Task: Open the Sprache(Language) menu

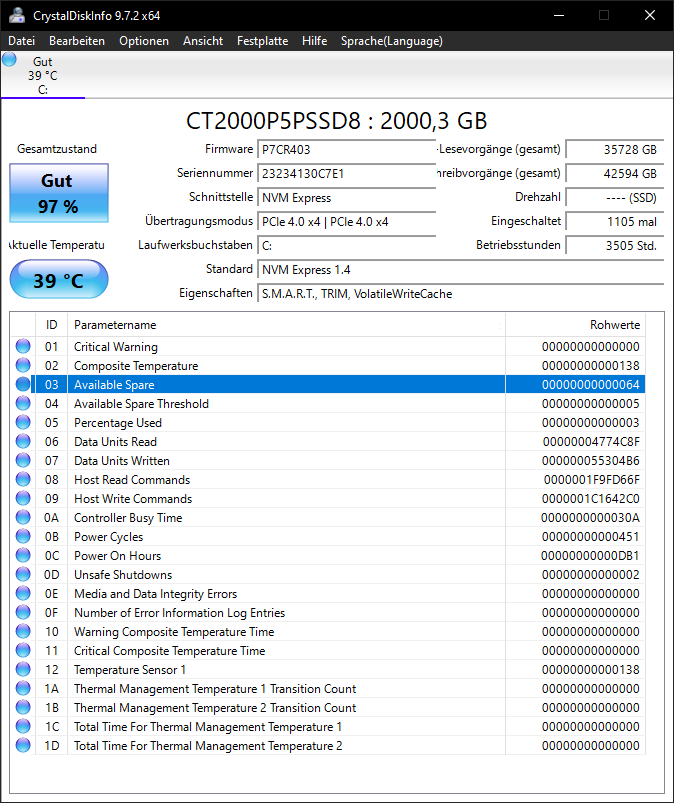Action: coord(392,41)
